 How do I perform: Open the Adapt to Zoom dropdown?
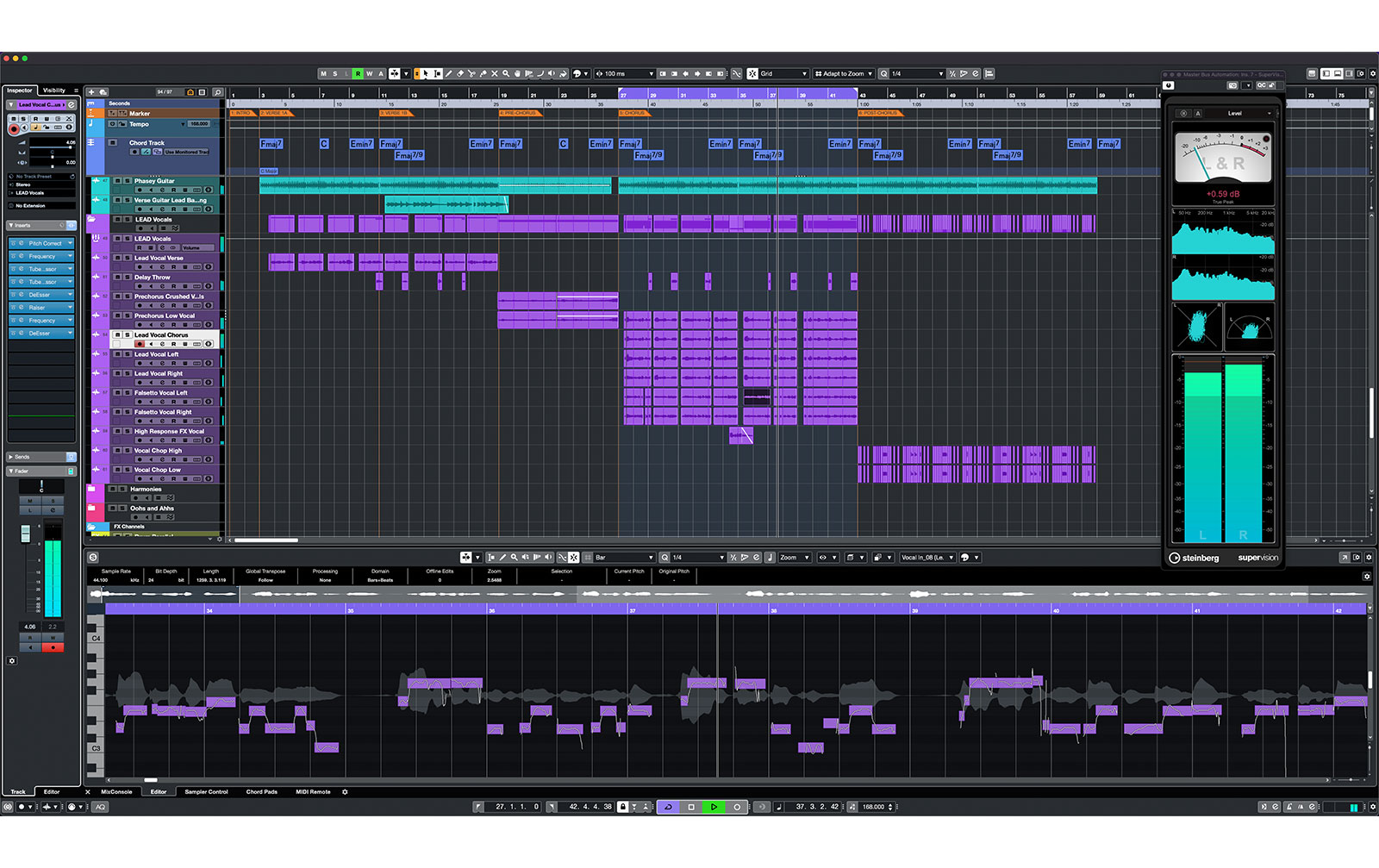click(x=845, y=73)
